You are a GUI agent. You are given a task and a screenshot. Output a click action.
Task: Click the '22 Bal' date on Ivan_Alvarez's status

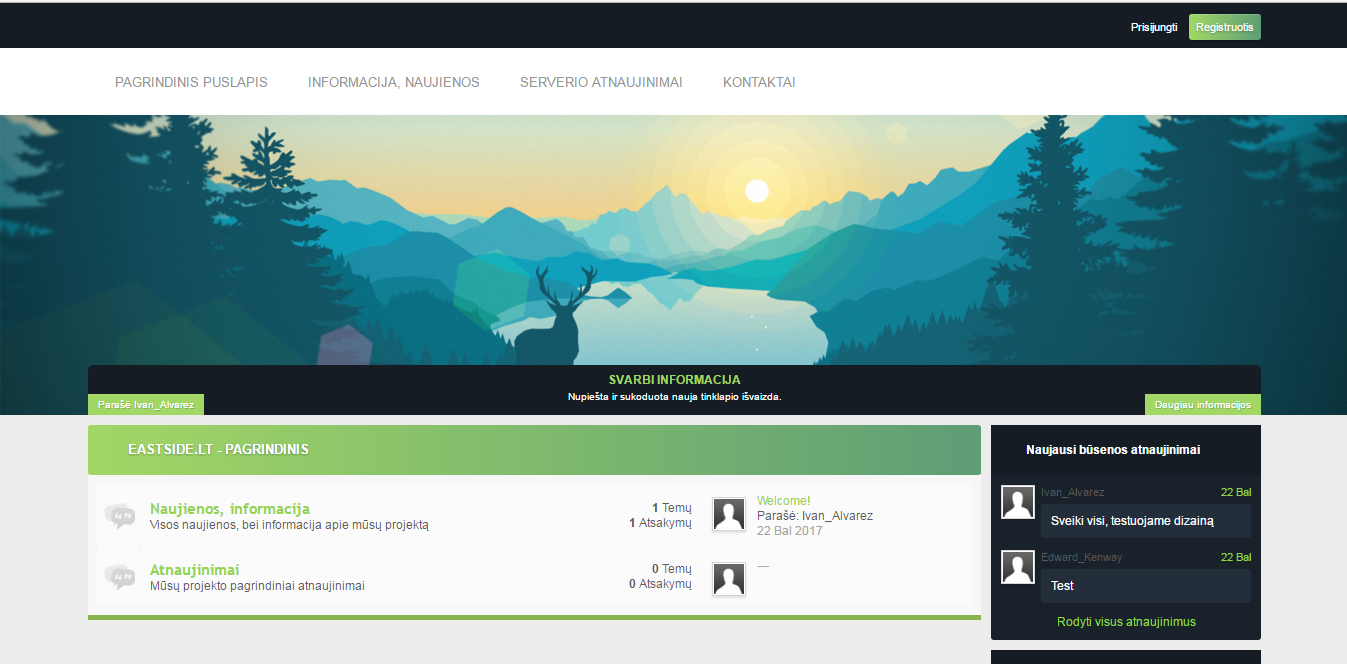coord(1236,492)
